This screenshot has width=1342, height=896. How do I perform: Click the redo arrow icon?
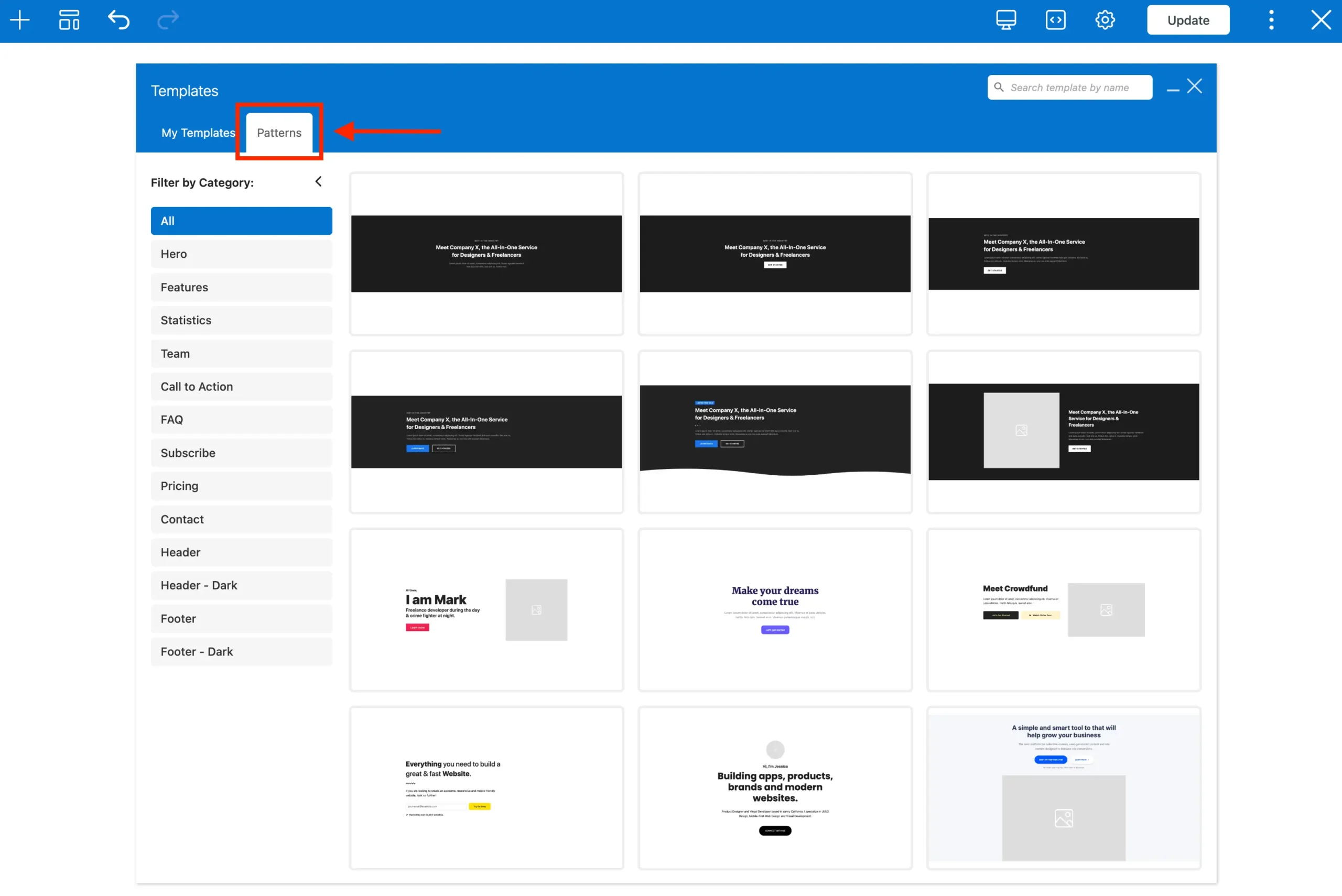pos(167,19)
